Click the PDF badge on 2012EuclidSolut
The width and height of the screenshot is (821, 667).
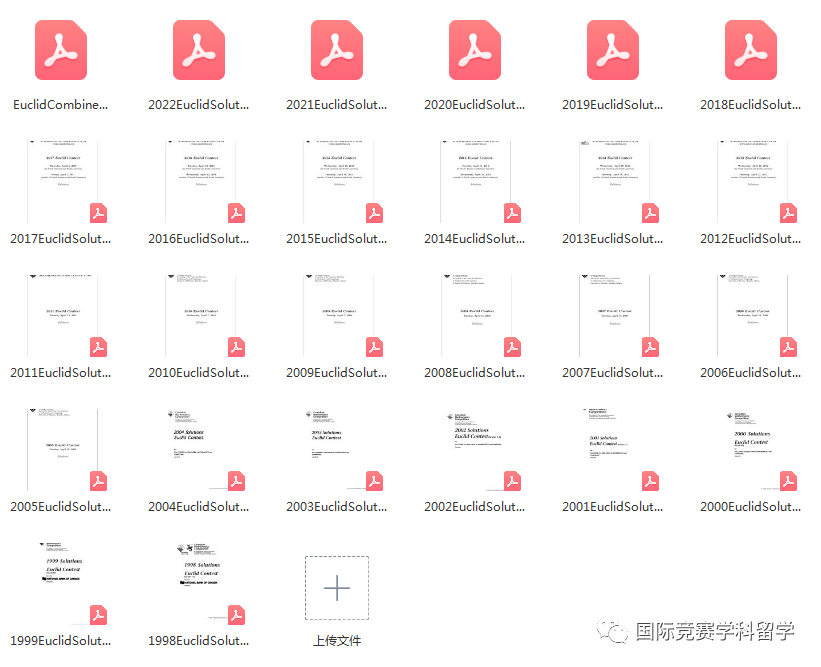pos(789,213)
